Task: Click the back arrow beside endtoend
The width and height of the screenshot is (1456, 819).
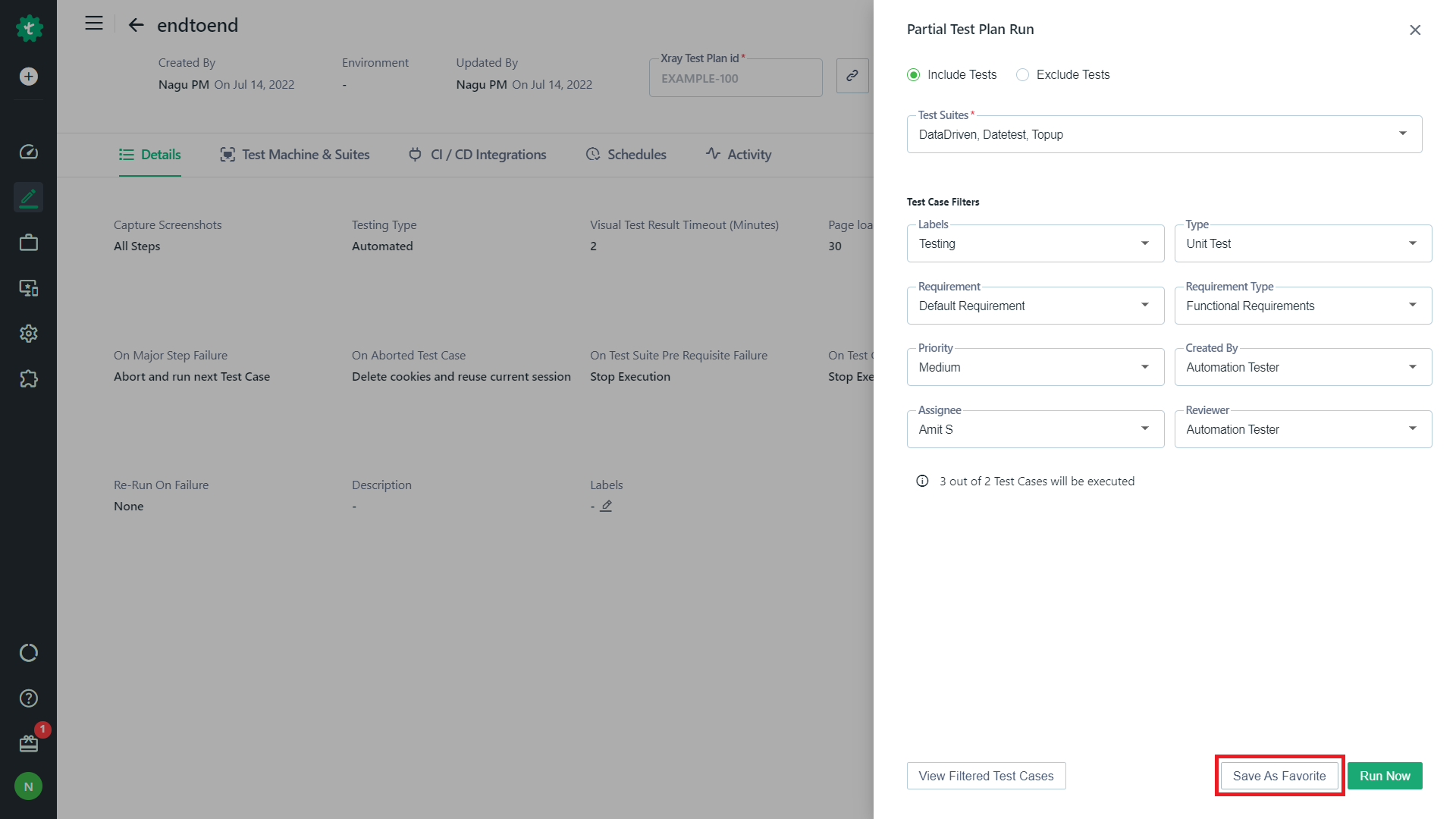Action: pos(136,25)
